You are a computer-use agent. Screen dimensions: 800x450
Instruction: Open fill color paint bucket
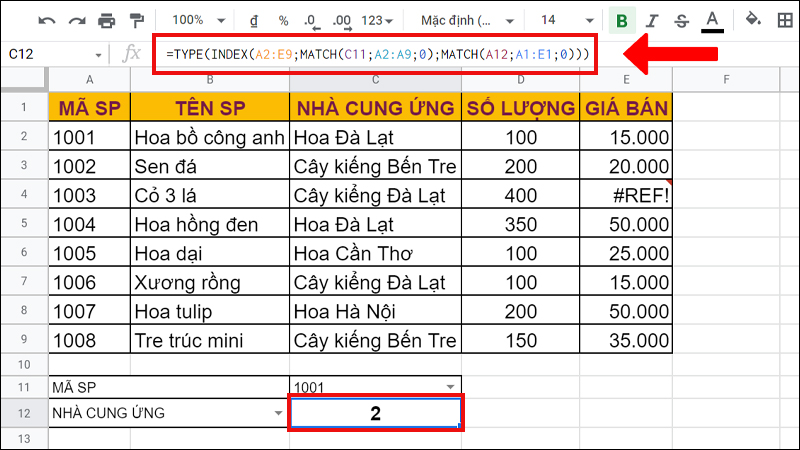(754, 19)
